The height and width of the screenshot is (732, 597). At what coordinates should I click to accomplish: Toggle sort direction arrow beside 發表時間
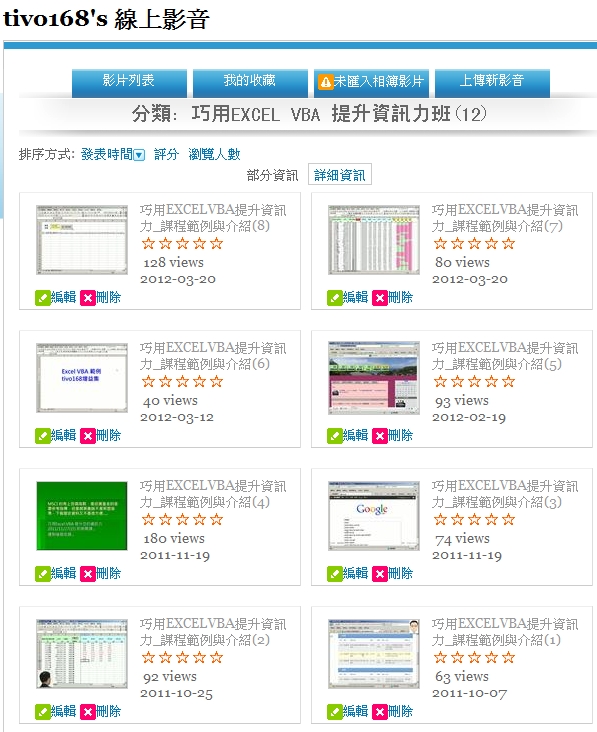click(139, 155)
